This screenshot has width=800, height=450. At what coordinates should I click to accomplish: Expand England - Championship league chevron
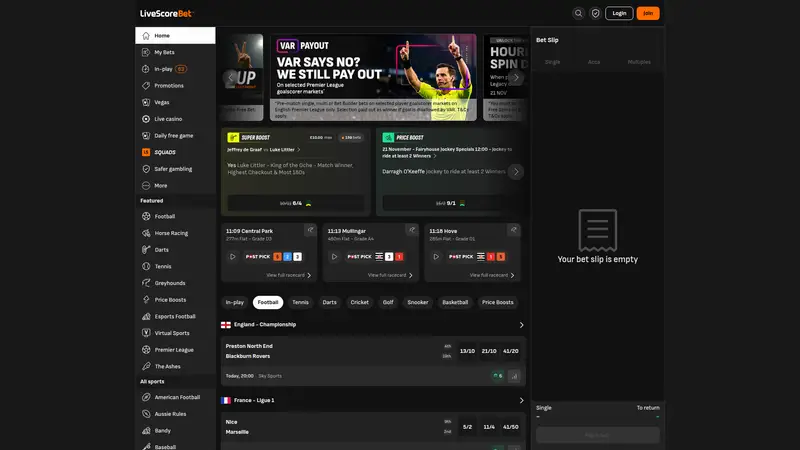tap(521, 325)
